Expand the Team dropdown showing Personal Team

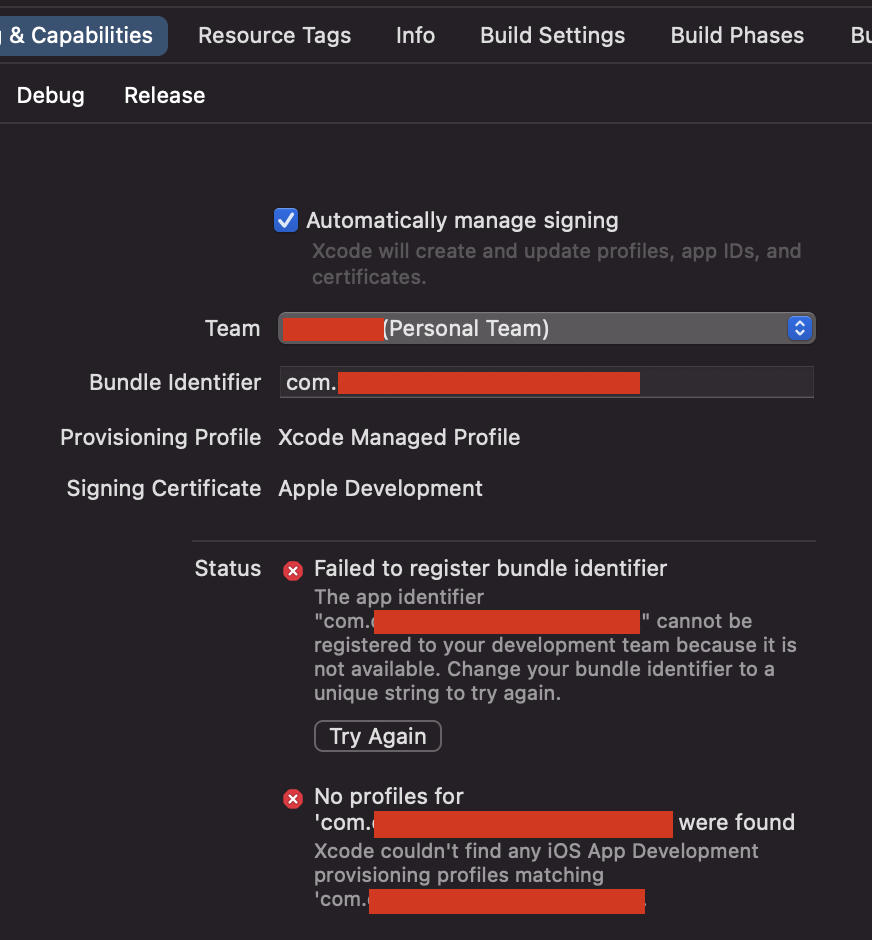pos(546,327)
